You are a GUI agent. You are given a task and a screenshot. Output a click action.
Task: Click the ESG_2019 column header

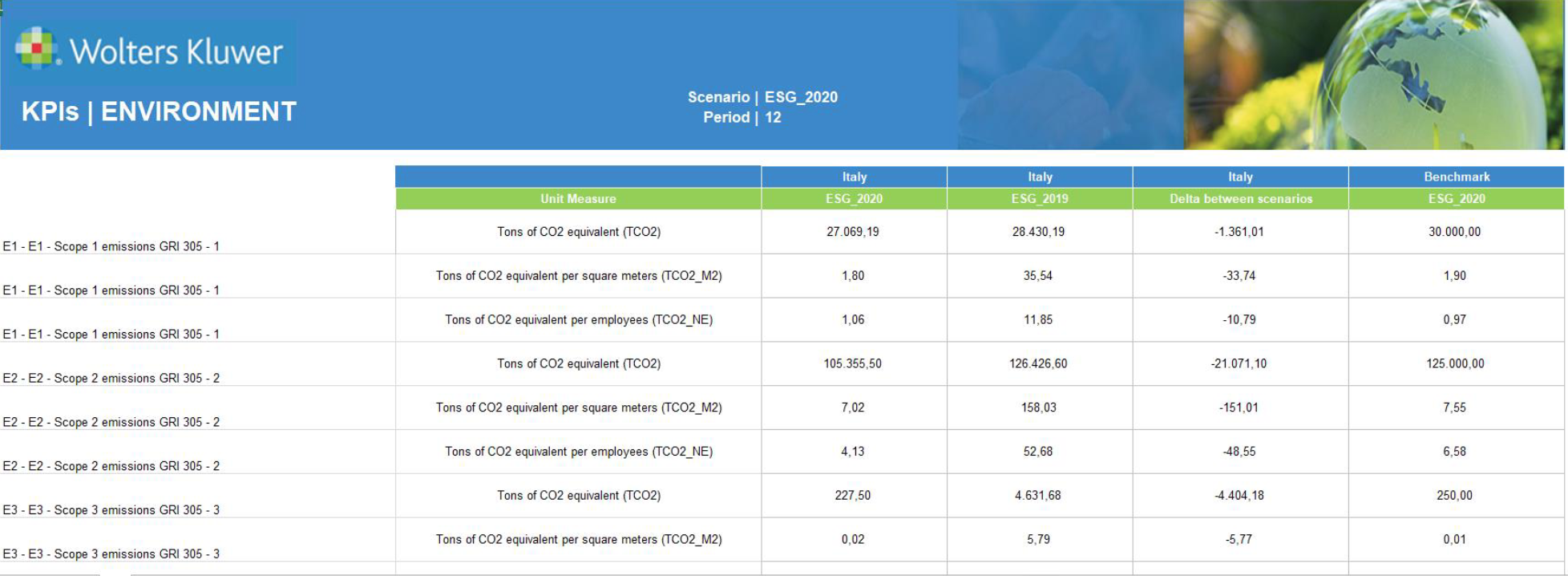point(1039,199)
